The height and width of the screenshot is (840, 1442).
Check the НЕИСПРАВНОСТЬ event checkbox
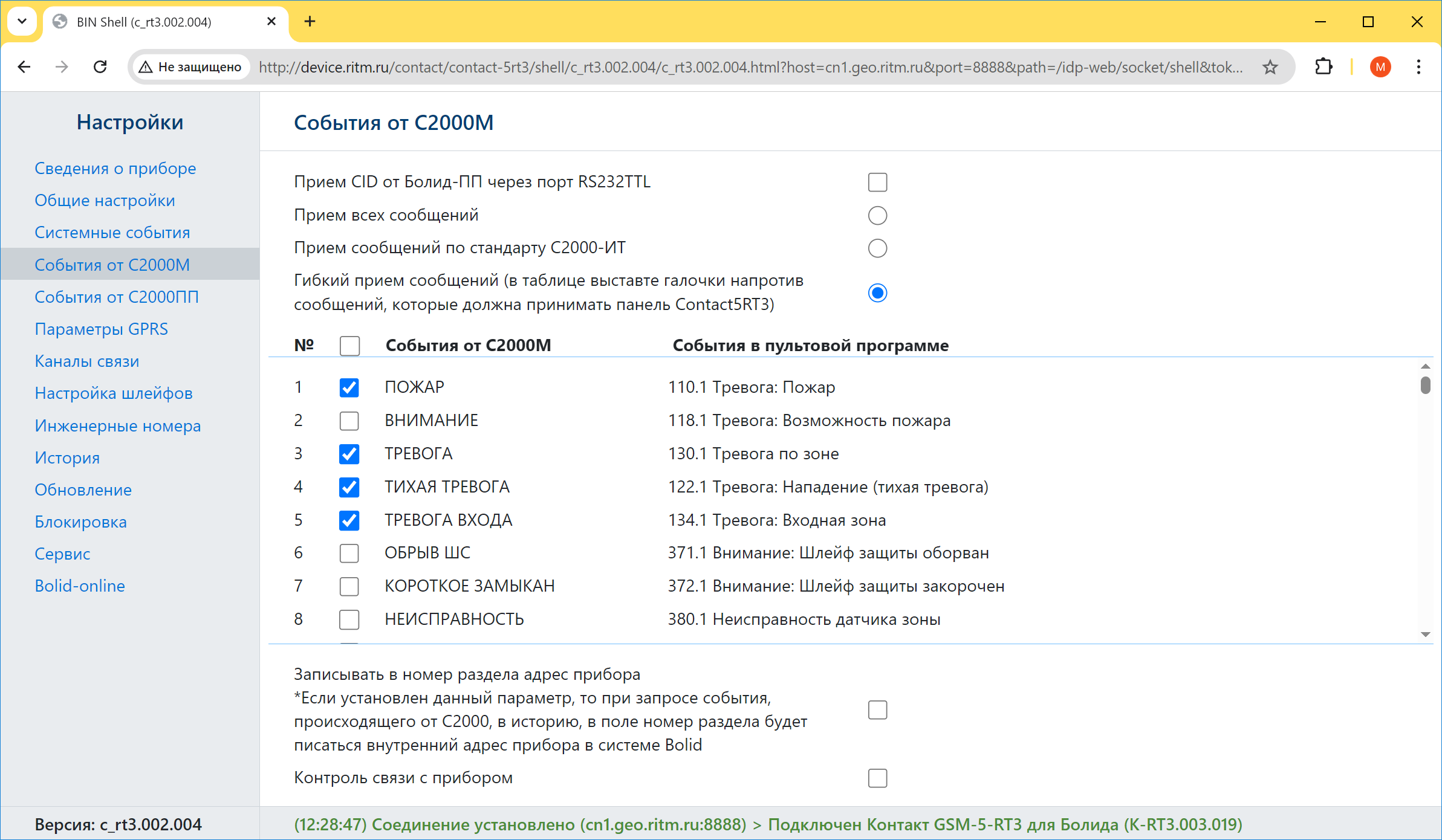[x=349, y=619]
